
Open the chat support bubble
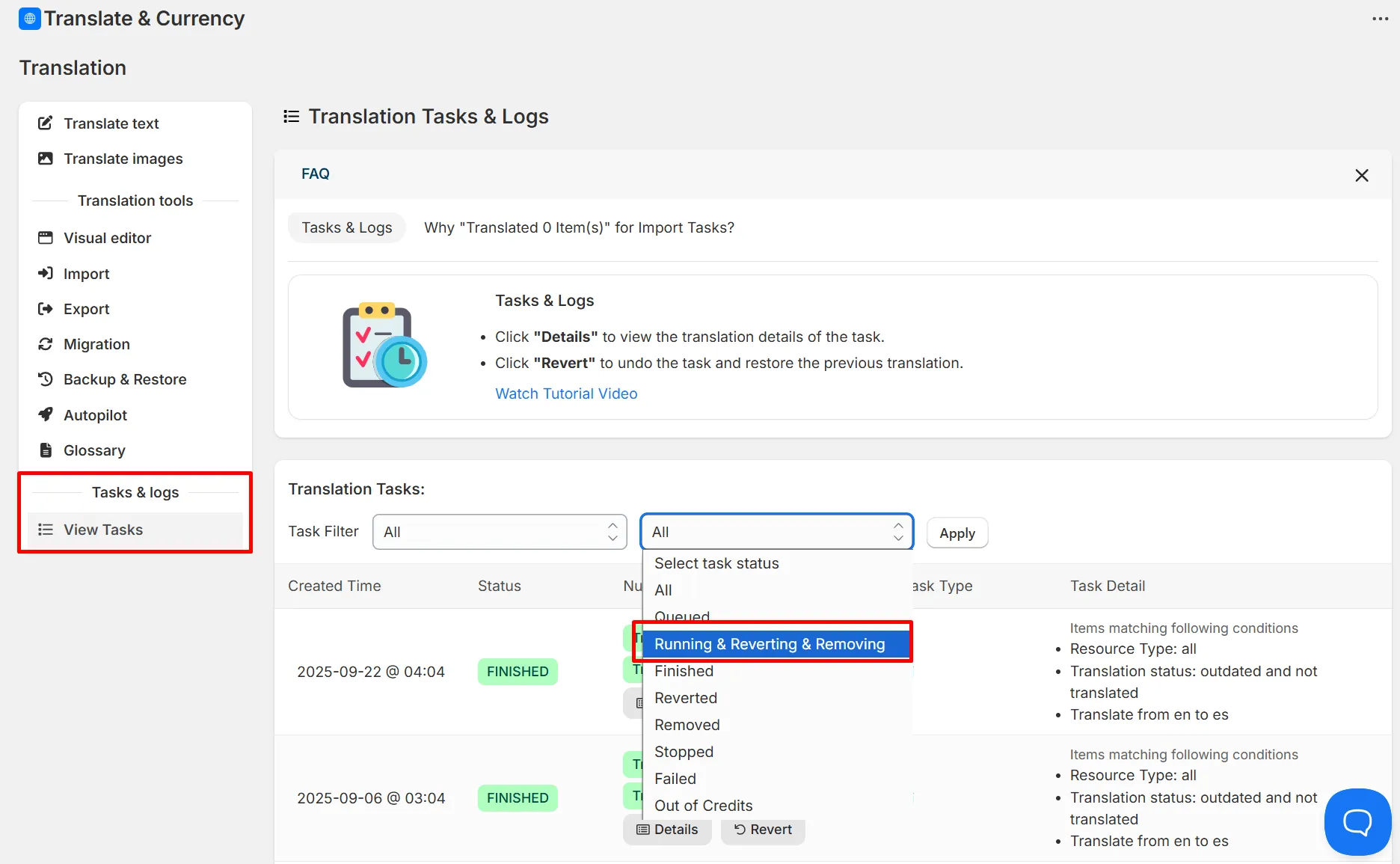(x=1357, y=821)
